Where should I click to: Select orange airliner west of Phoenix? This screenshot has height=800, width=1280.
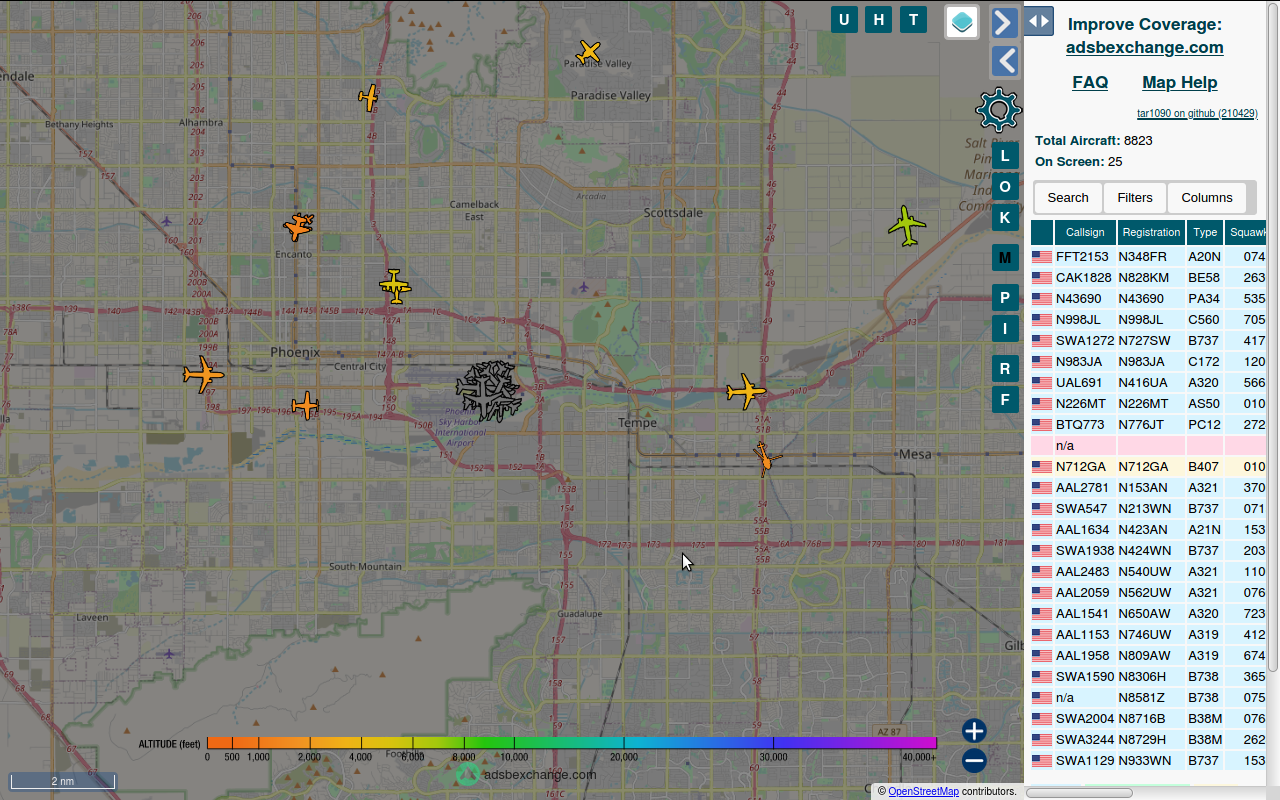pos(204,375)
